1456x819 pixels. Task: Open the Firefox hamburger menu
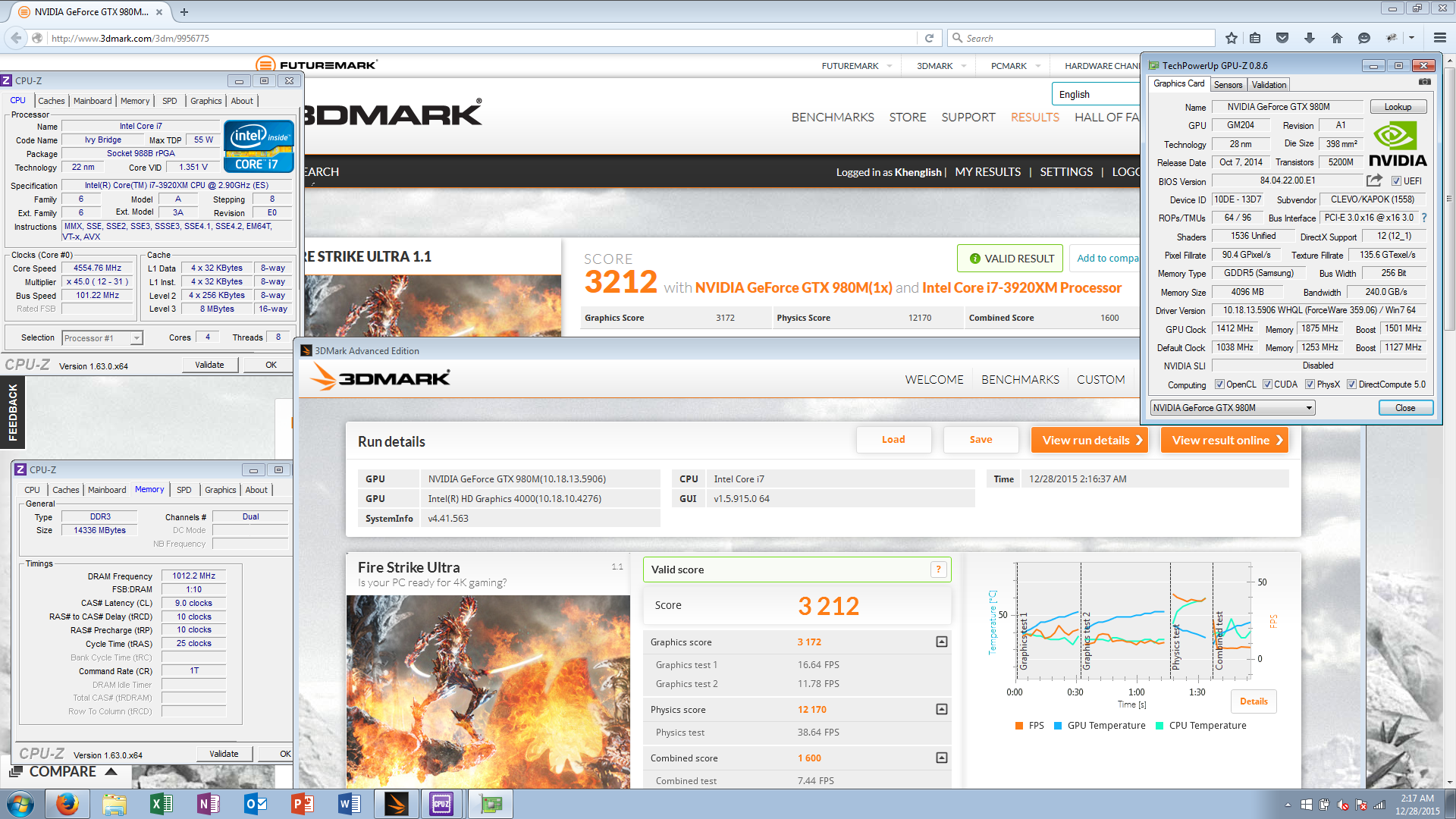[x=1440, y=38]
